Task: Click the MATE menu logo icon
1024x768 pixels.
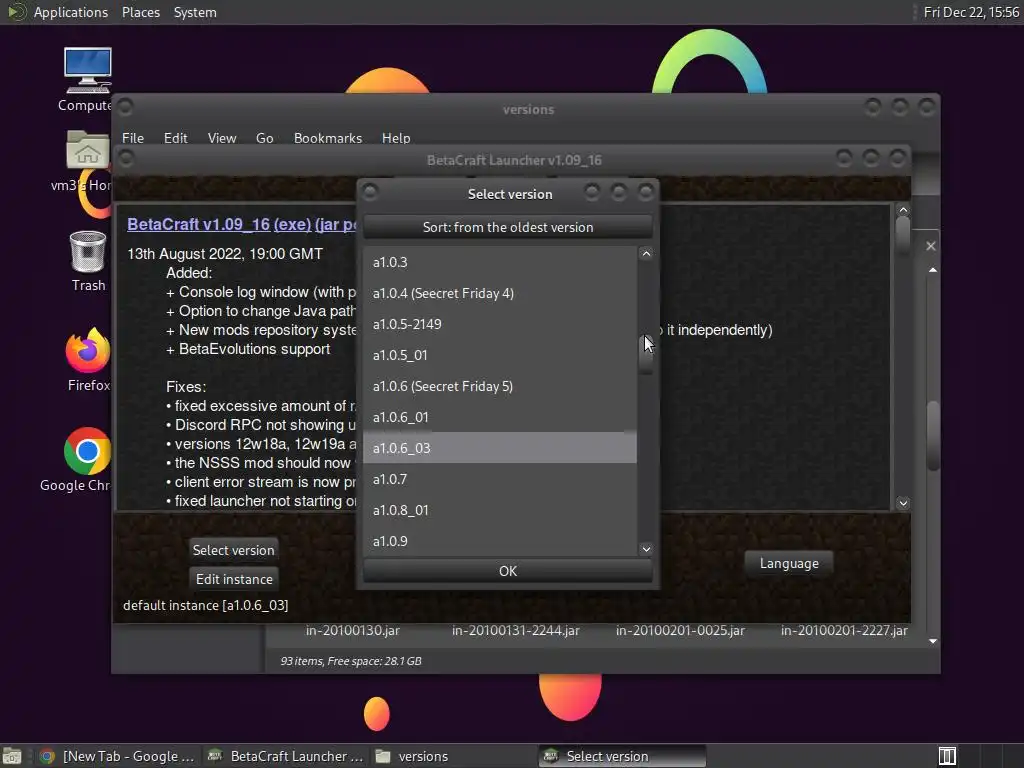Action: (x=14, y=12)
